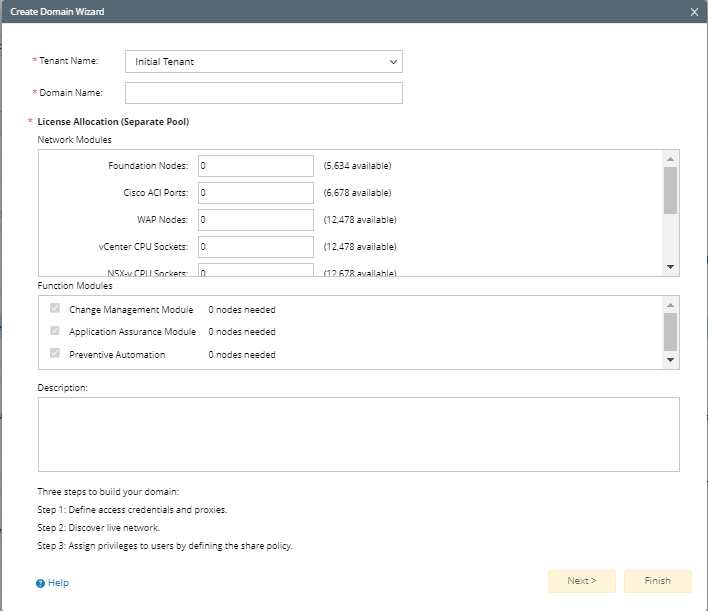708x611 pixels.
Task: Open the Help link
Action: pyautogui.click(x=58, y=583)
